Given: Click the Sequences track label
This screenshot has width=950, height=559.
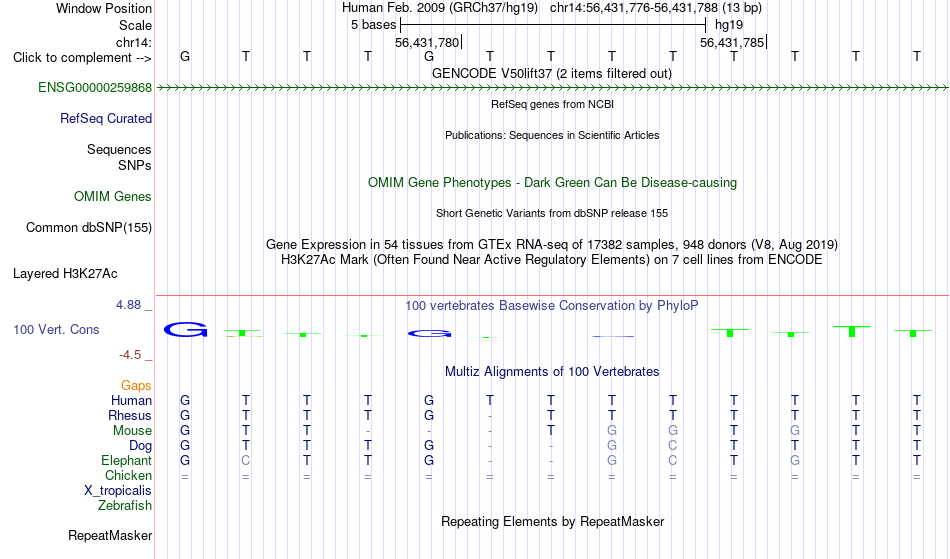Looking at the screenshot, I should coord(119,150).
